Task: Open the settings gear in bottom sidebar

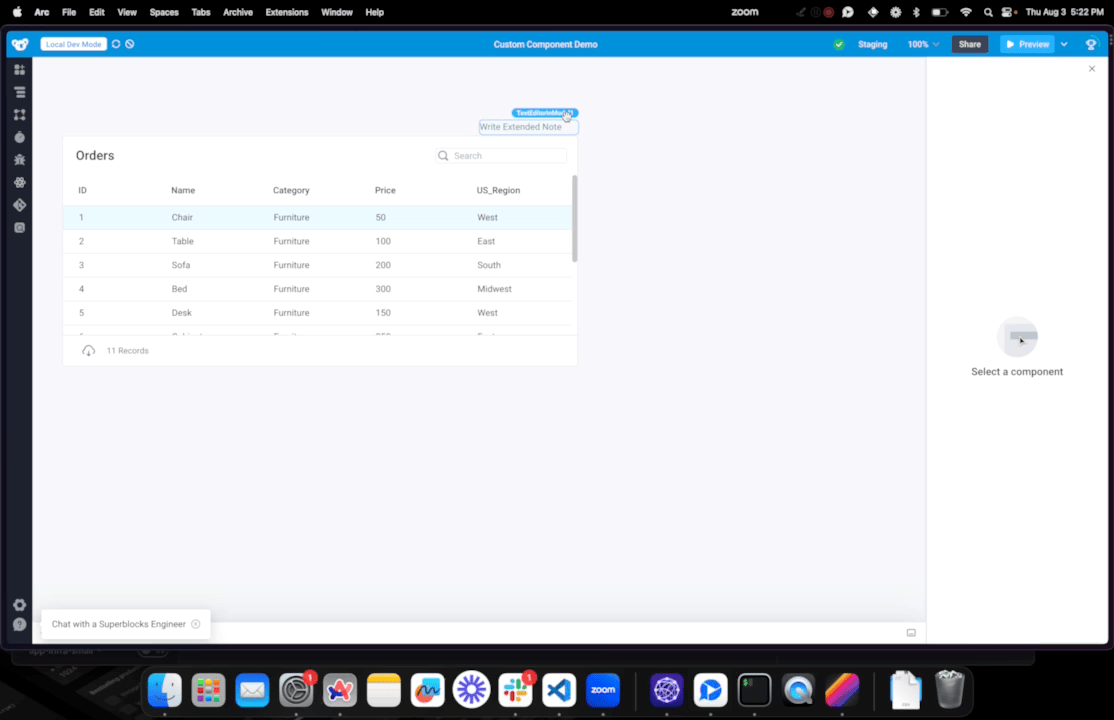Action: pyautogui.click(x=19, y=605)
